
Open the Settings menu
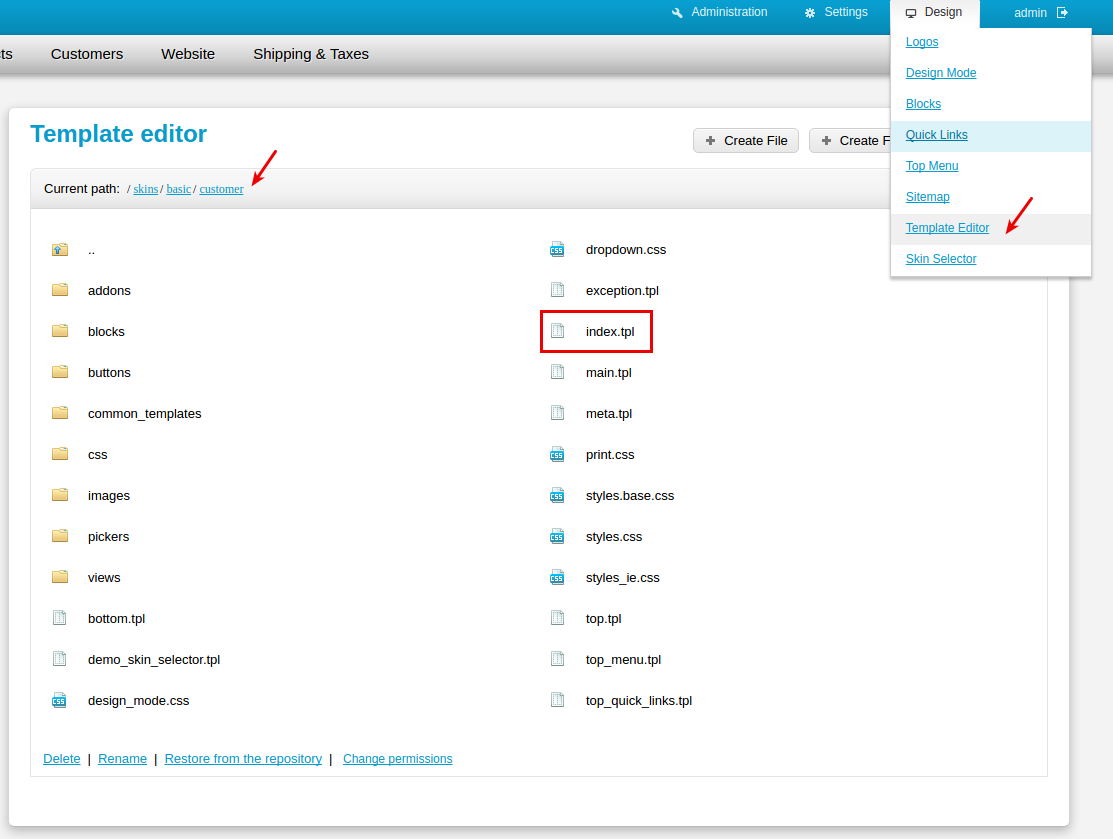click(x=835, y=12)
